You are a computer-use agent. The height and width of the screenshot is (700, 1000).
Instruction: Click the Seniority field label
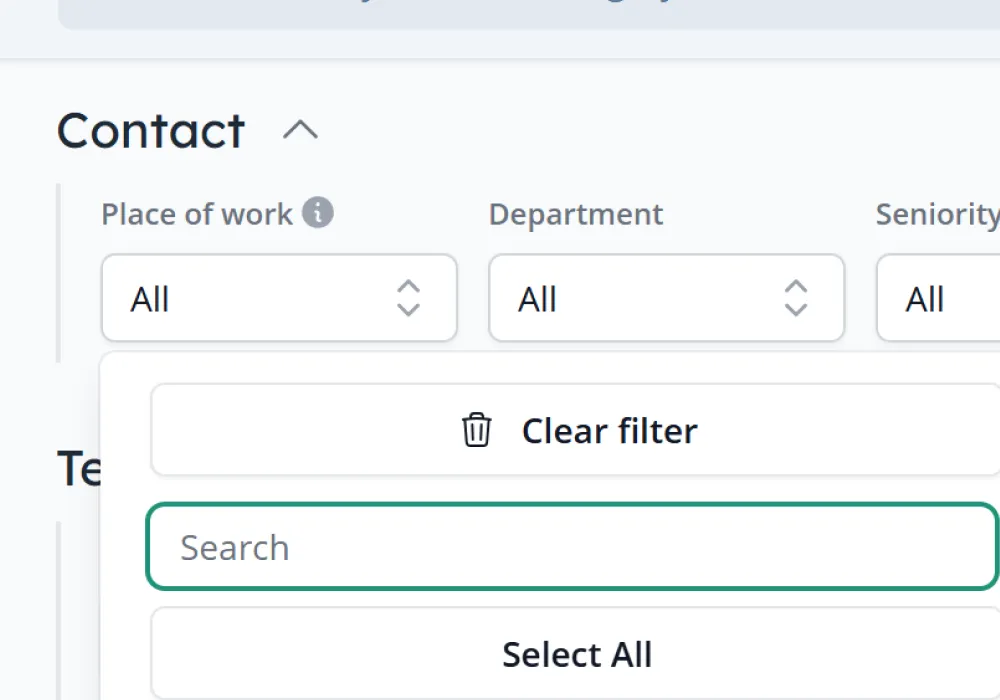[x=938, y=215]
